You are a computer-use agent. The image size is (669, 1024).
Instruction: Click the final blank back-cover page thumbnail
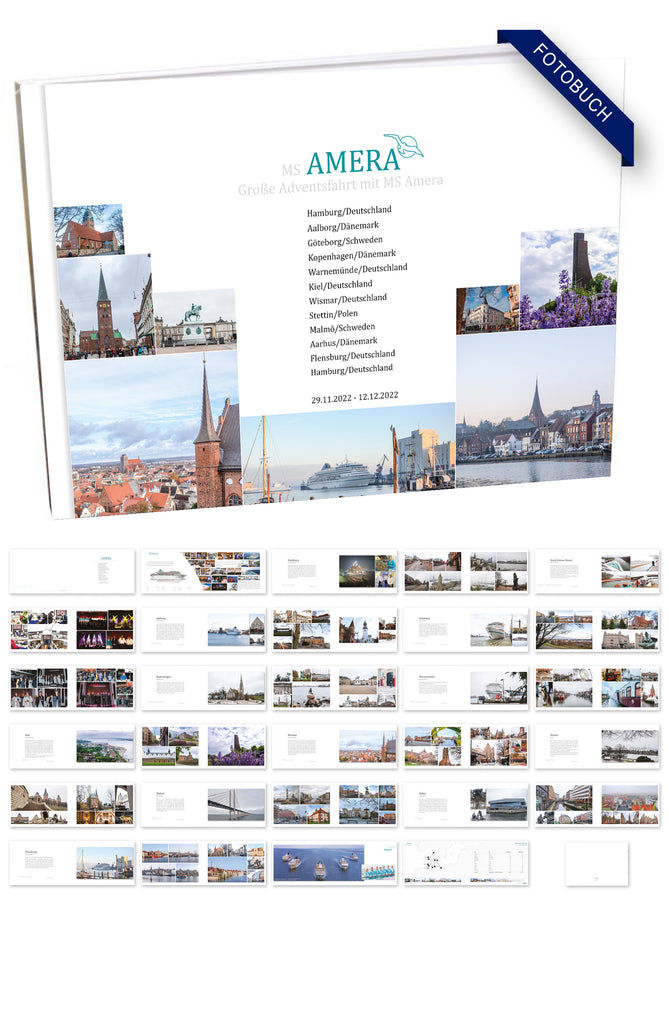coord(596,864)
